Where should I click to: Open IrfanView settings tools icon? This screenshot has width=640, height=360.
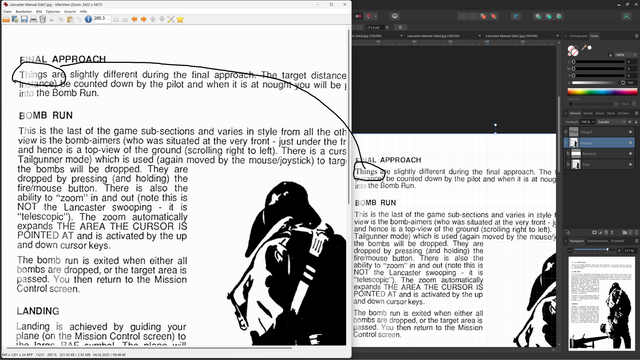[x=171, y=19]
